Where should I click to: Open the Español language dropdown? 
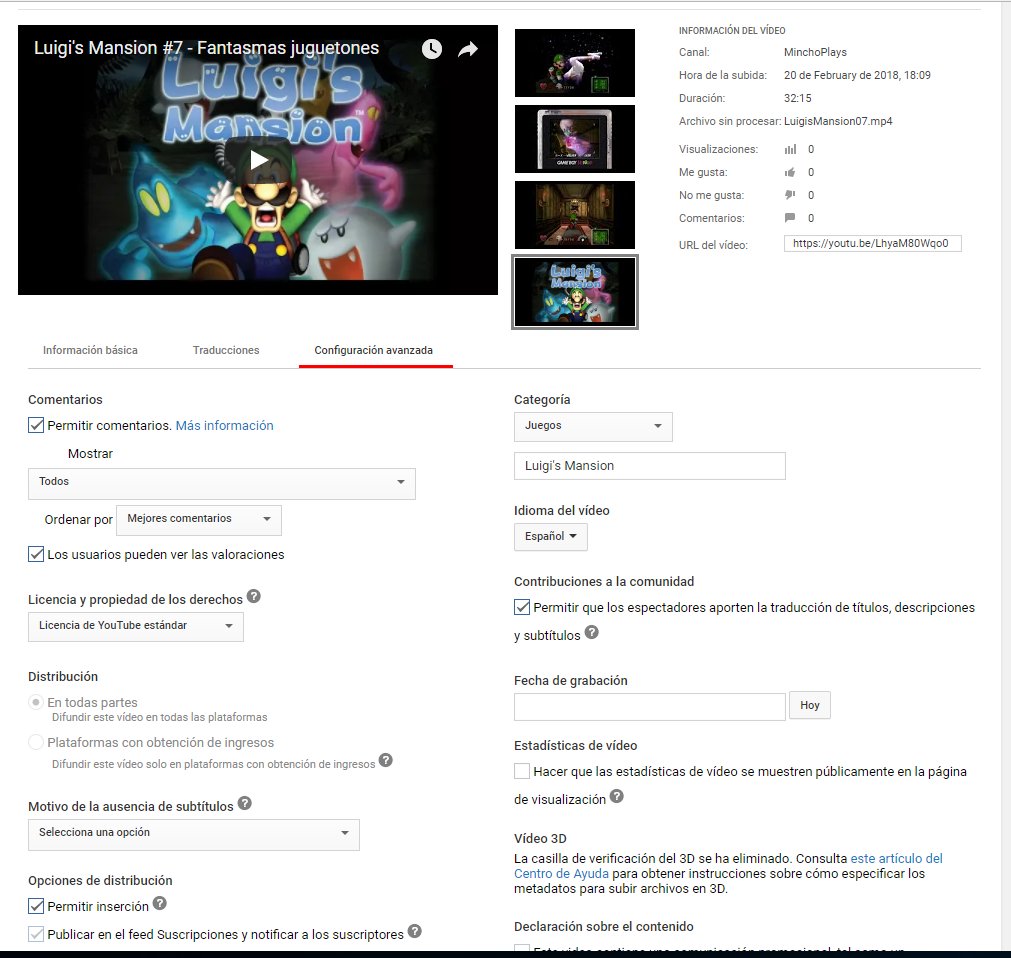pos(551,537)
